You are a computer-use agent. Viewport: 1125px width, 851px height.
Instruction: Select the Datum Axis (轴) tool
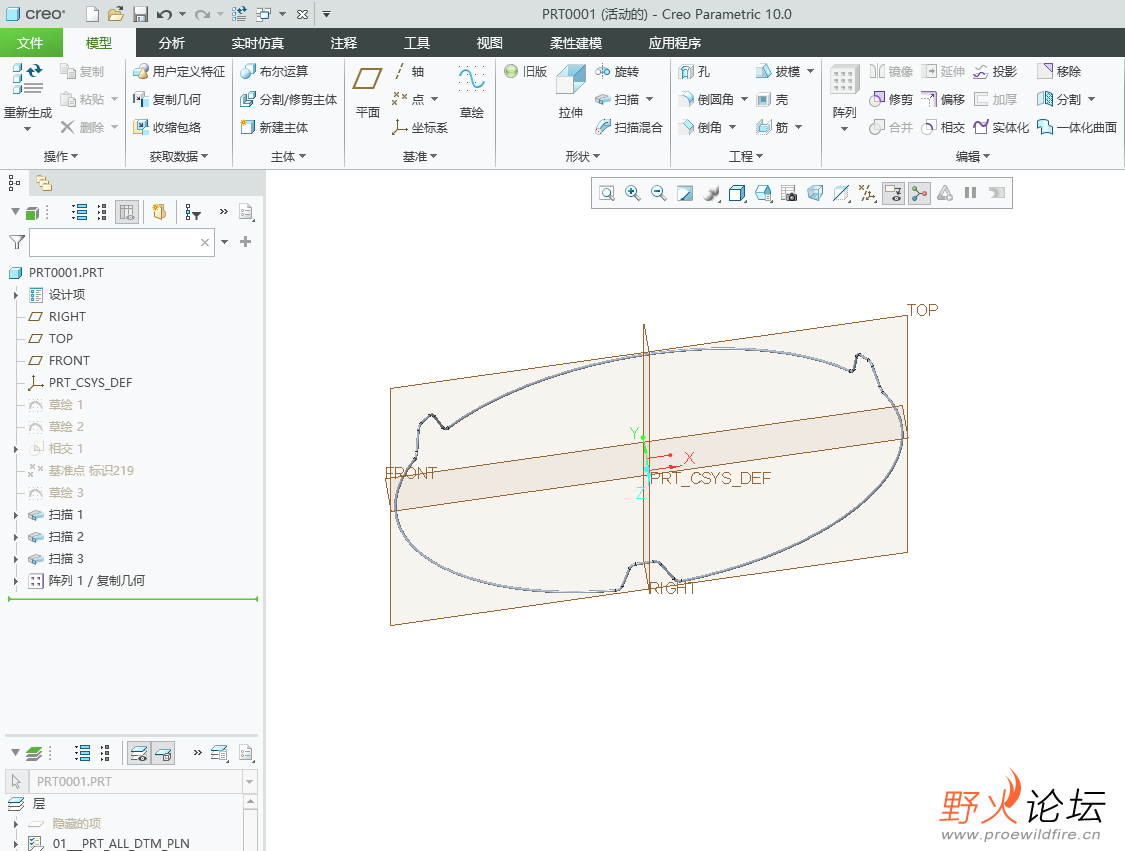409,71
